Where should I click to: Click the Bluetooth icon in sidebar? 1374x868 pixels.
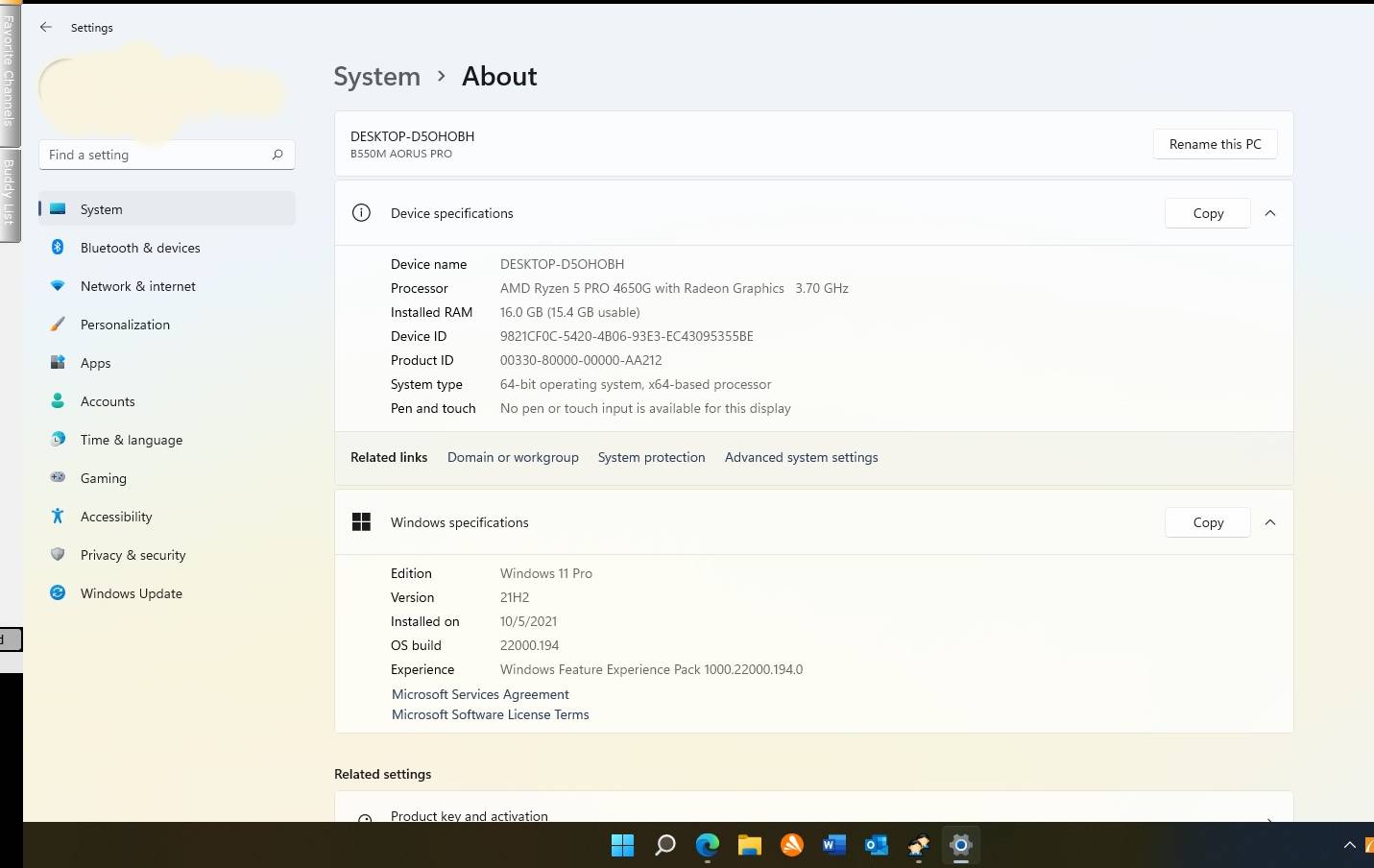tap(58, 247)
